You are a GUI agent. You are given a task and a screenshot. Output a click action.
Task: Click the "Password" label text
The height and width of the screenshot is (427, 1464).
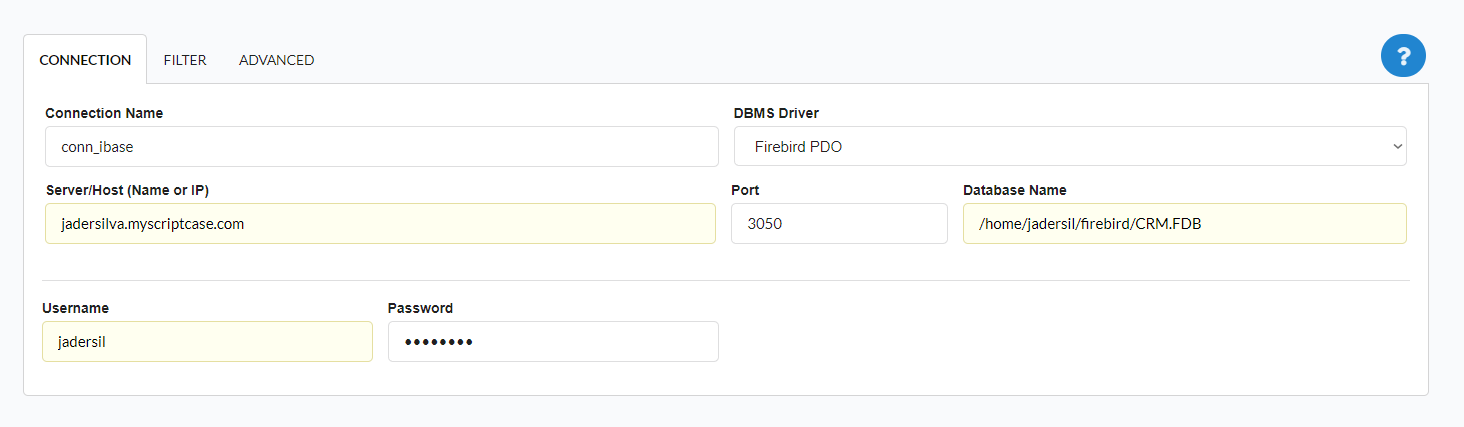420,308
